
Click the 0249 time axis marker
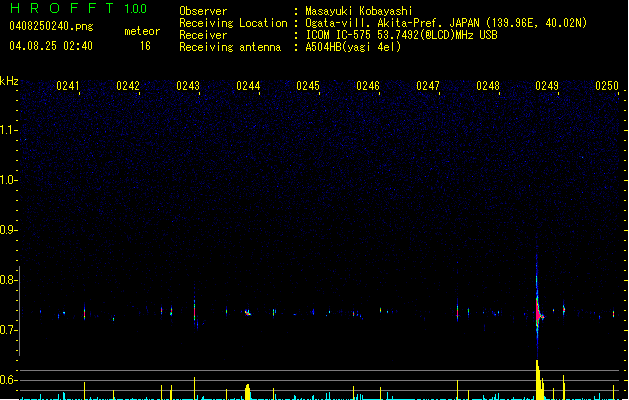tap(547, 86)
